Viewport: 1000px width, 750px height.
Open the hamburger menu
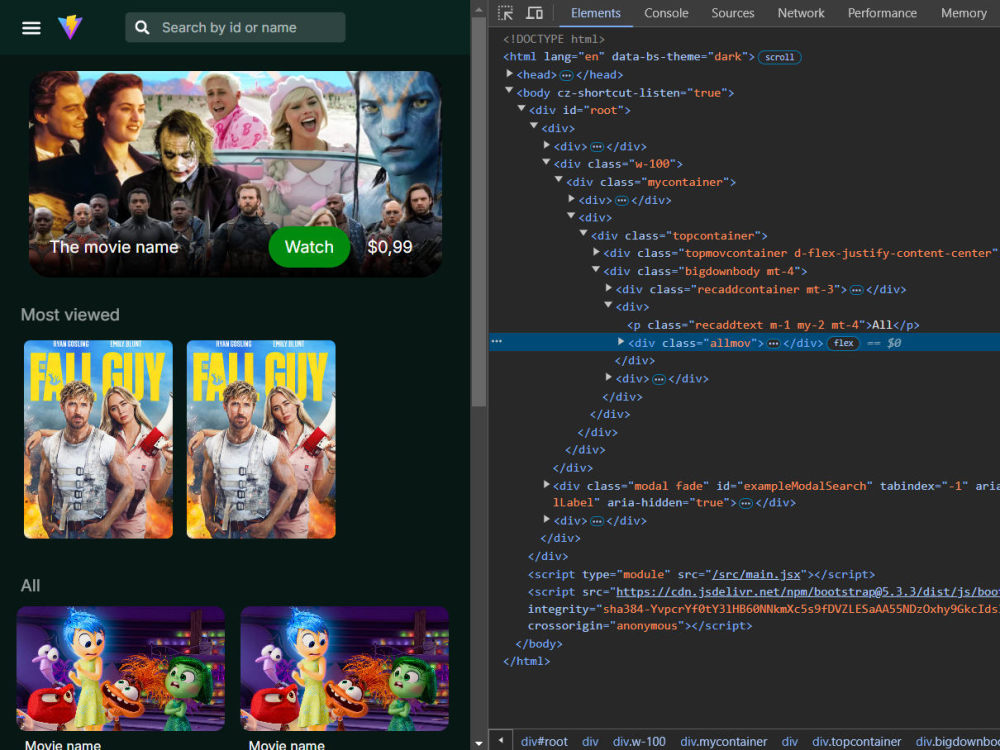(x=31, y=28)
